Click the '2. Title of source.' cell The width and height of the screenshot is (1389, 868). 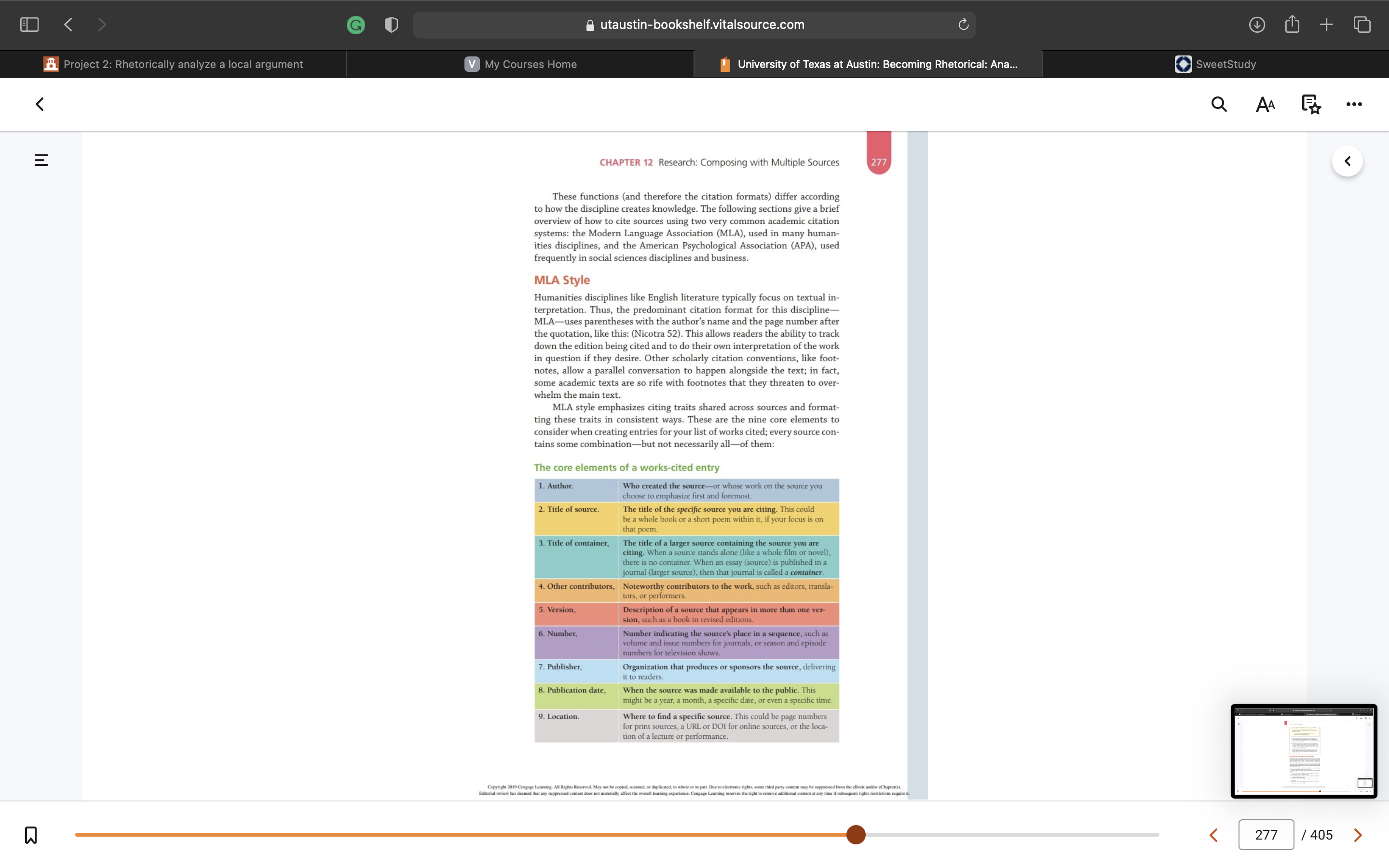(576, 519)
